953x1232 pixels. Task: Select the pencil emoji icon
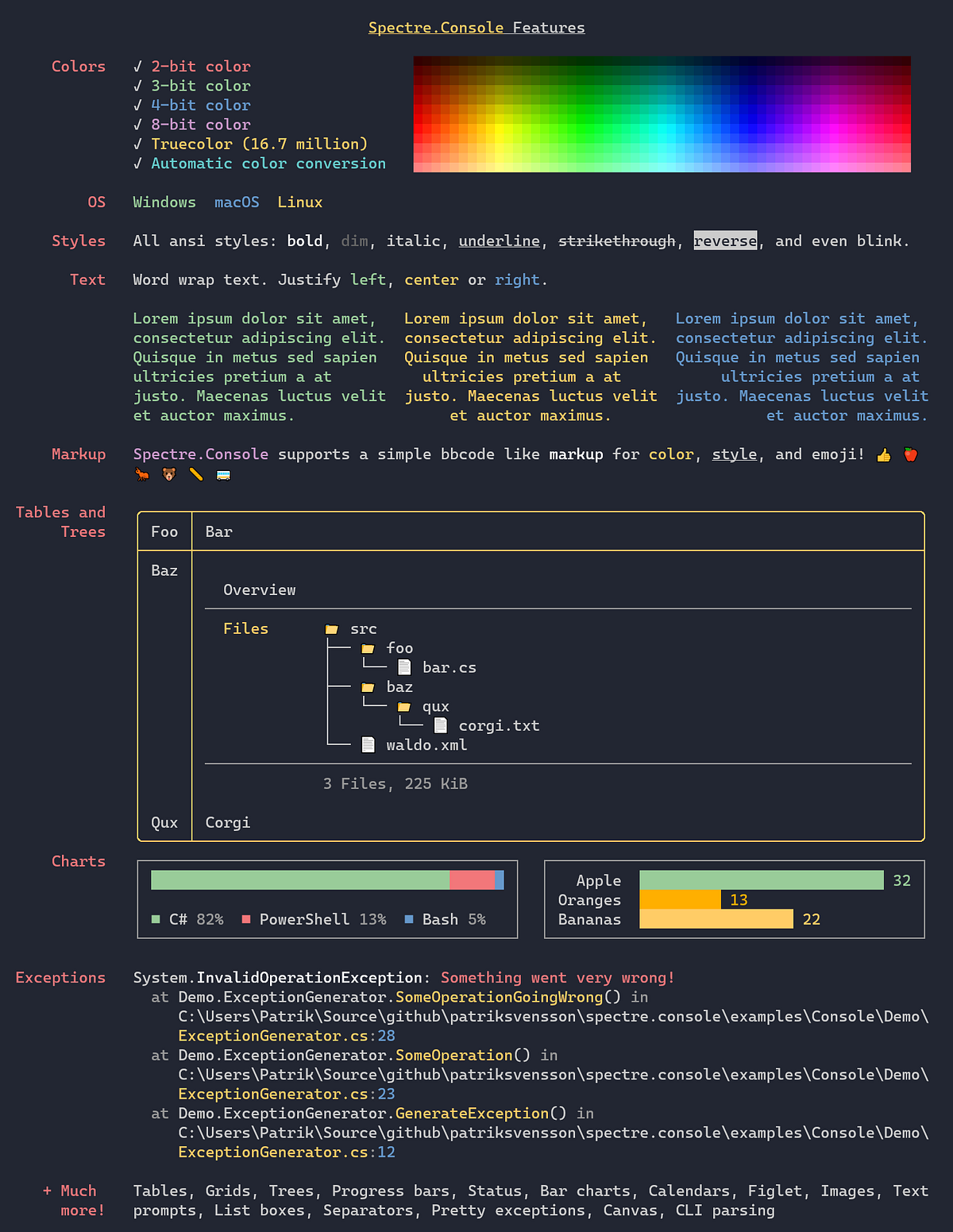click(195, 473)
